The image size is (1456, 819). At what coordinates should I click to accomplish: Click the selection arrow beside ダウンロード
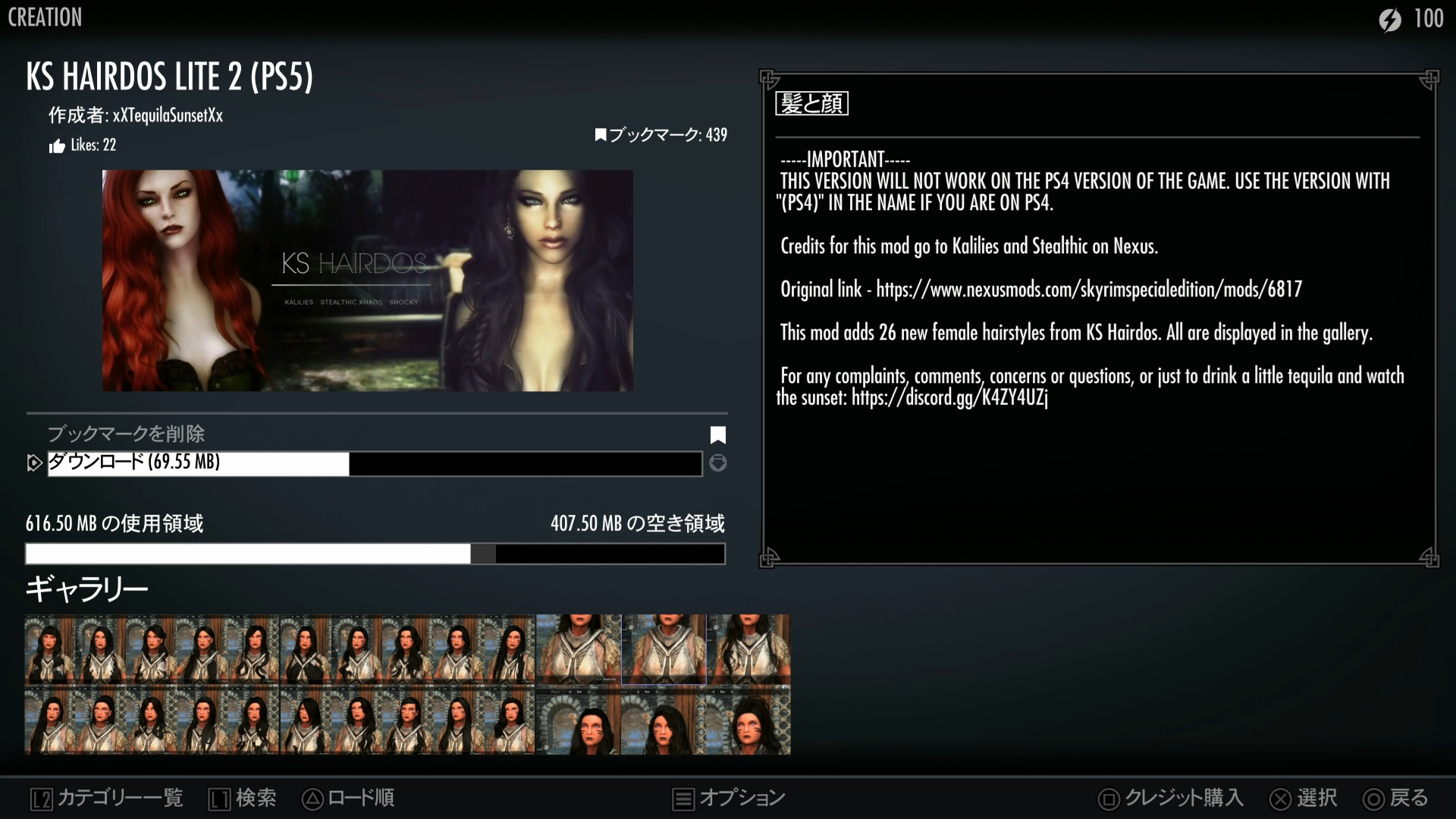tap(34, 463)
